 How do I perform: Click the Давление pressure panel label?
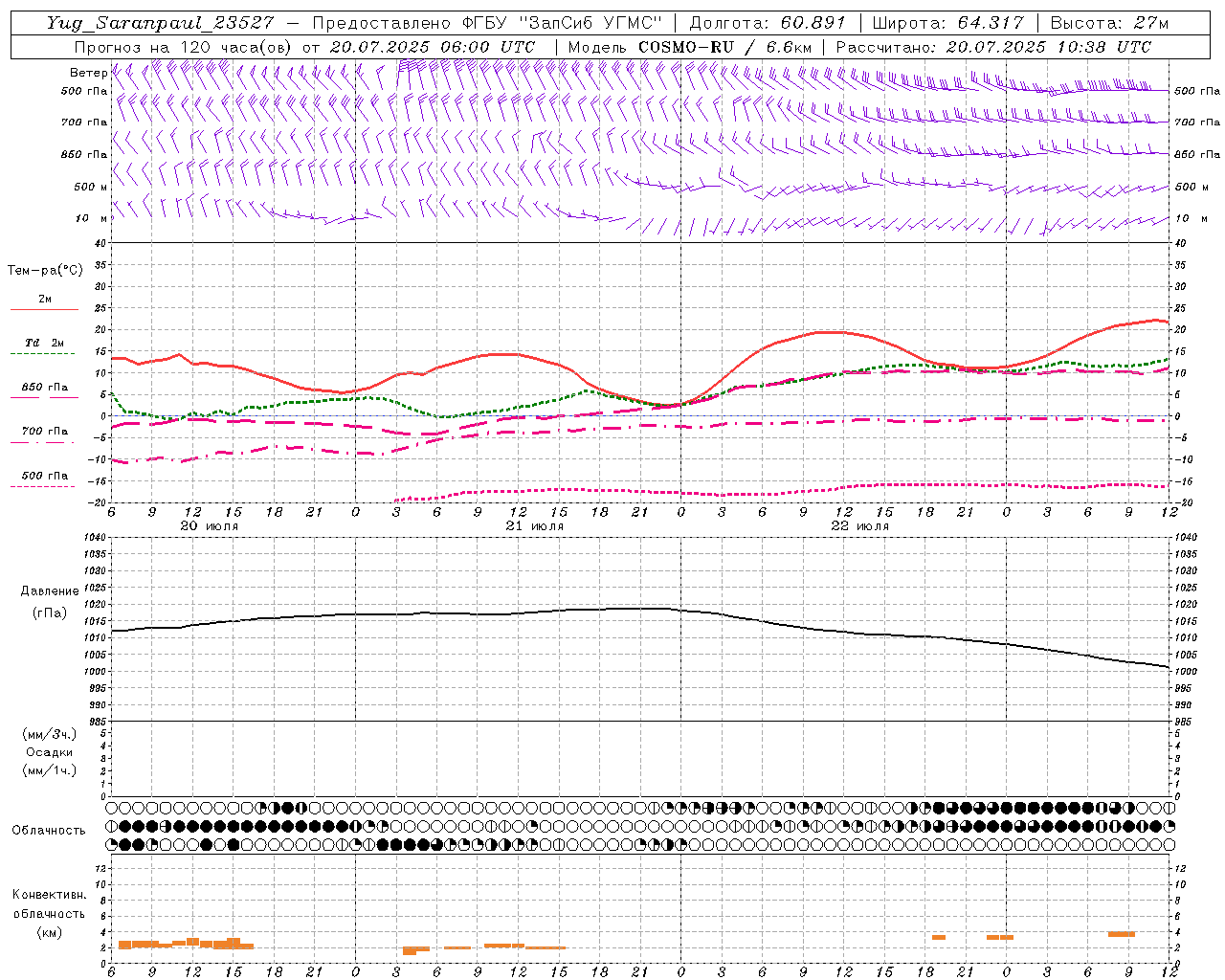click(50, 591)
